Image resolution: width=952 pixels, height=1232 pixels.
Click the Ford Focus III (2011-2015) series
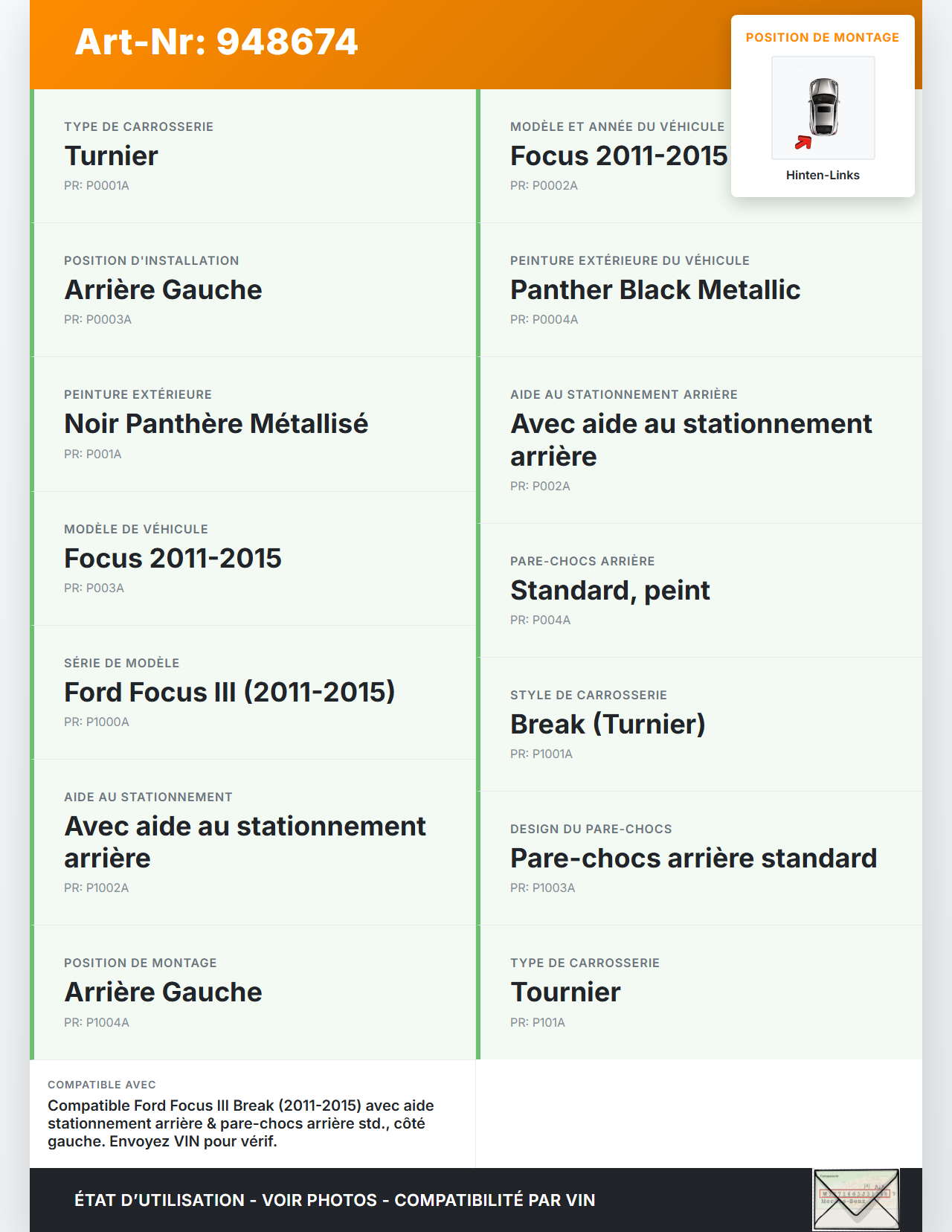click(229, 692)
